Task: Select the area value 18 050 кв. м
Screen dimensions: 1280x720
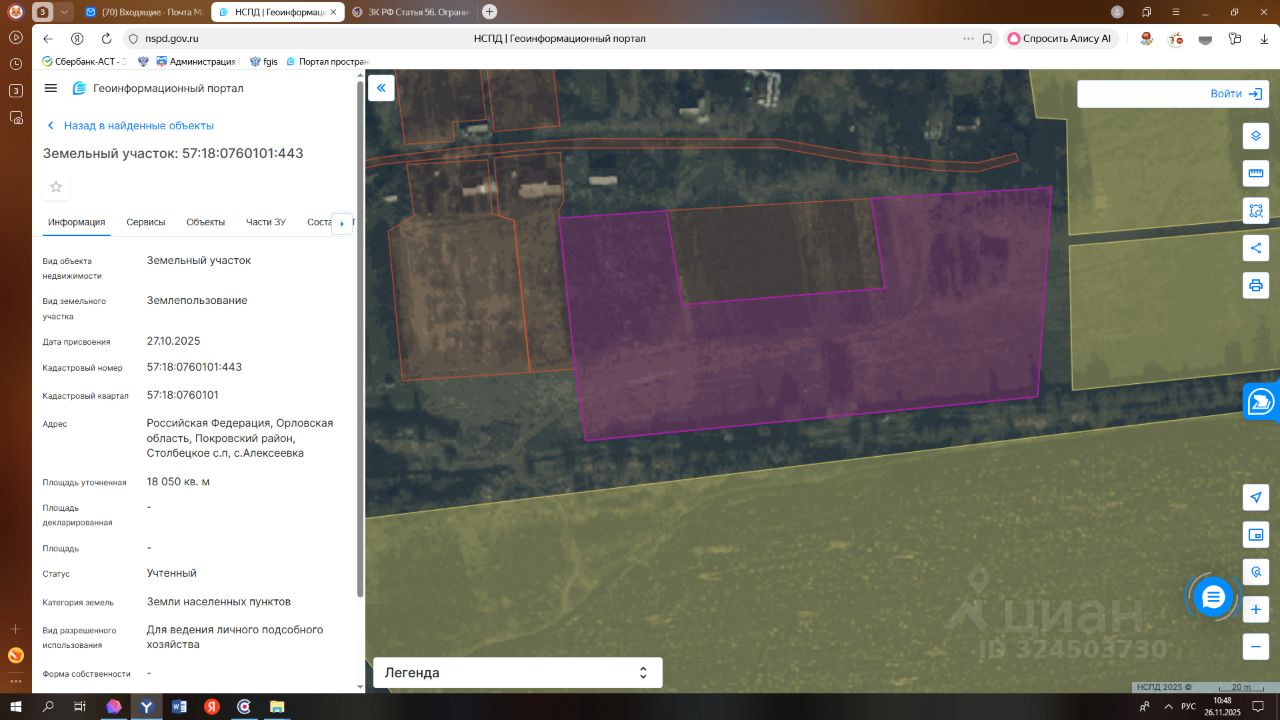Action: coord(178,482)
